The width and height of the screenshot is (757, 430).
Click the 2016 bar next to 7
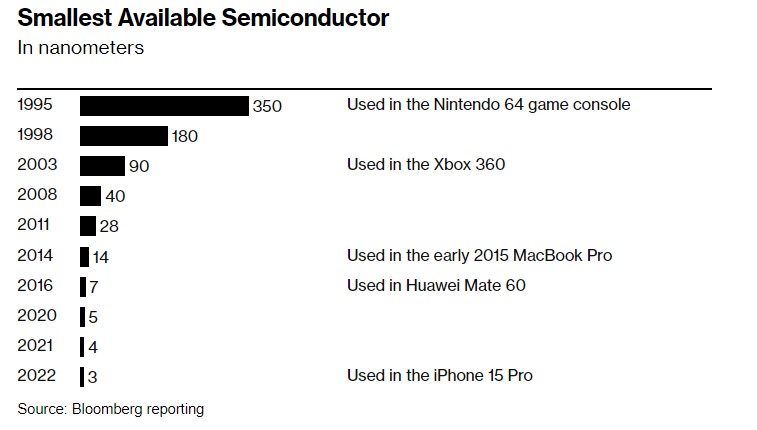pyautogui.click(x=83, y=286)
